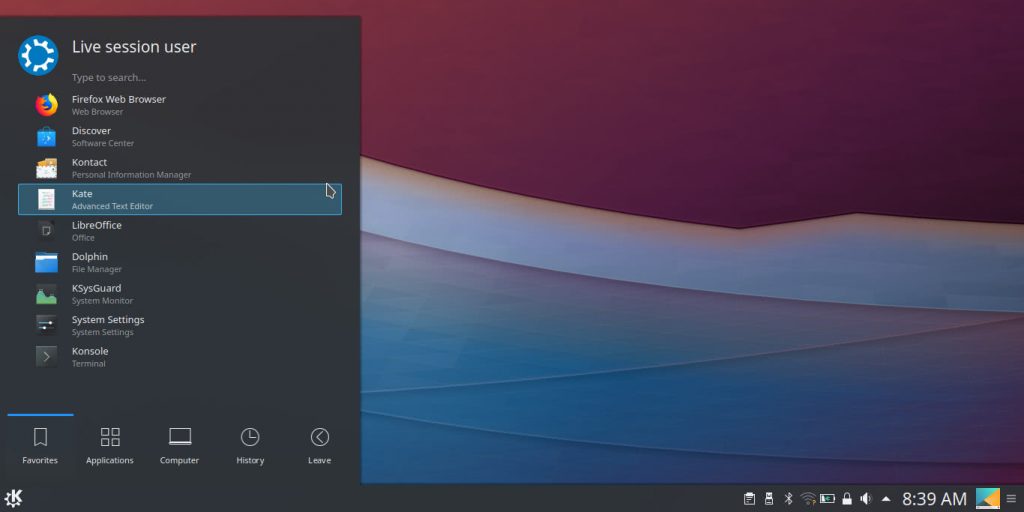Image resolution: width=1024 pixels, height=512 pixels.
Task: Open LibreOffice icon in the favorites list
Action: click(46, 231)
